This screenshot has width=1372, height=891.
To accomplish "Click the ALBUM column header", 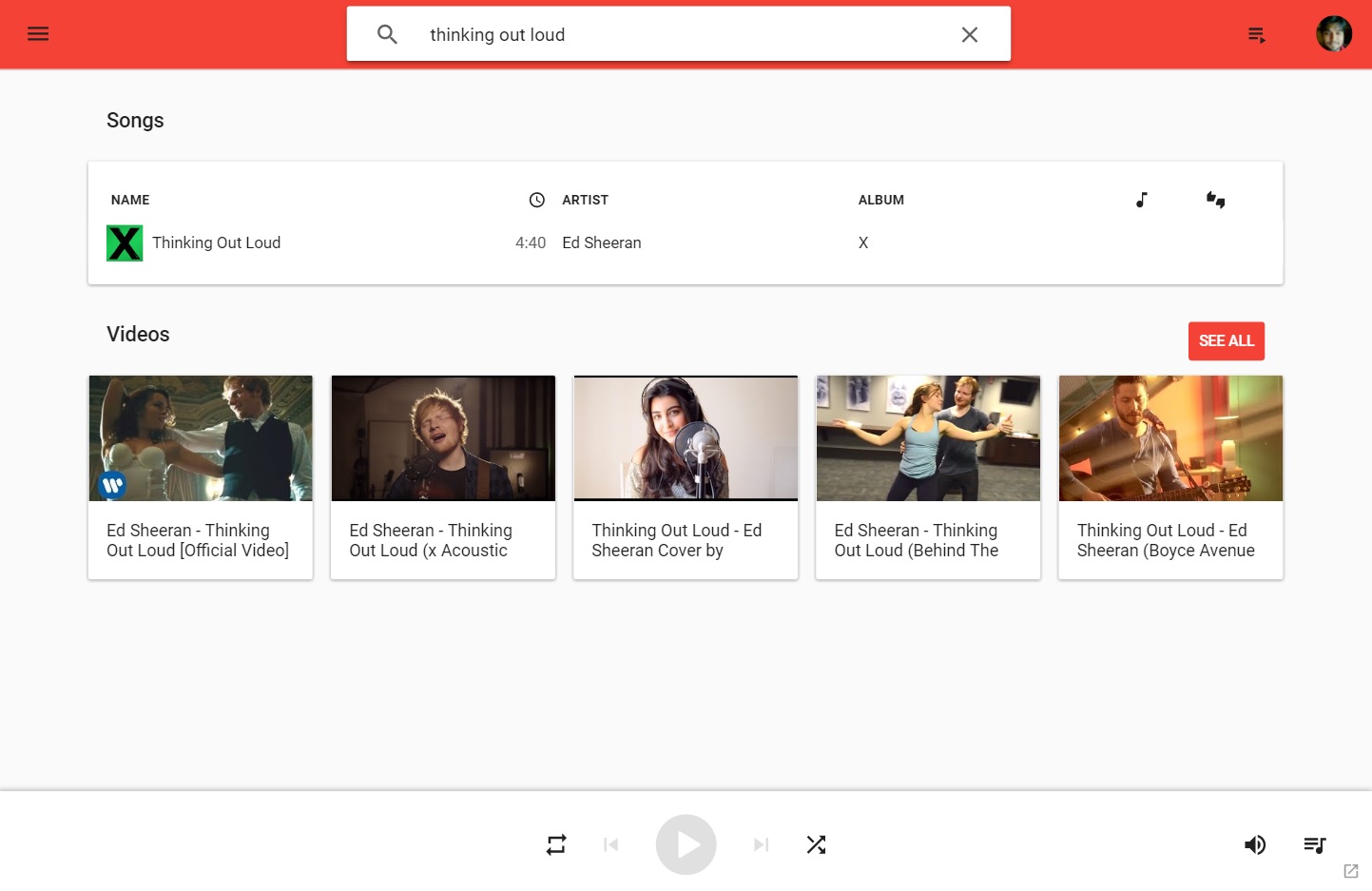I will [881, 200].
